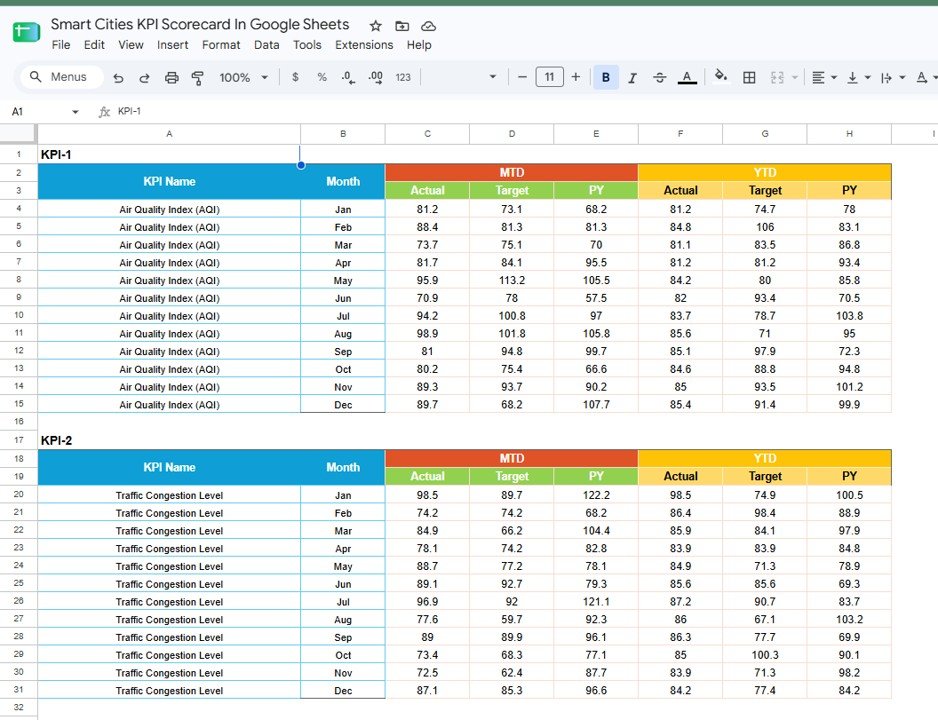Increase decimal places

click(376, 77)
